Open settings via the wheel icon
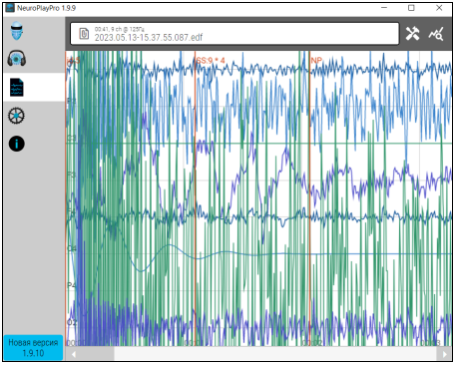455x365 pixels. pos(16,116)
